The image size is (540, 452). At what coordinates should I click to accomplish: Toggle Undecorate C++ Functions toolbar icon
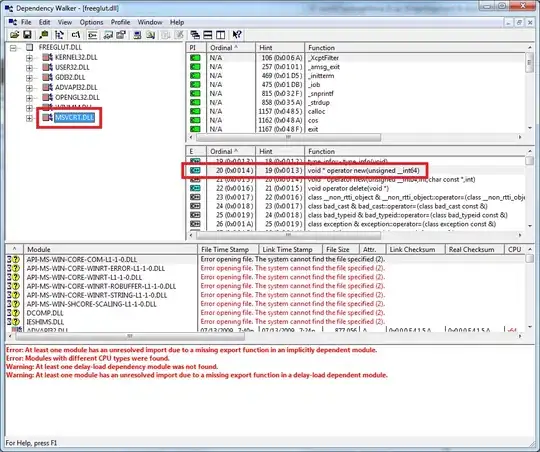pyautogui.click(x=92, y=34)
